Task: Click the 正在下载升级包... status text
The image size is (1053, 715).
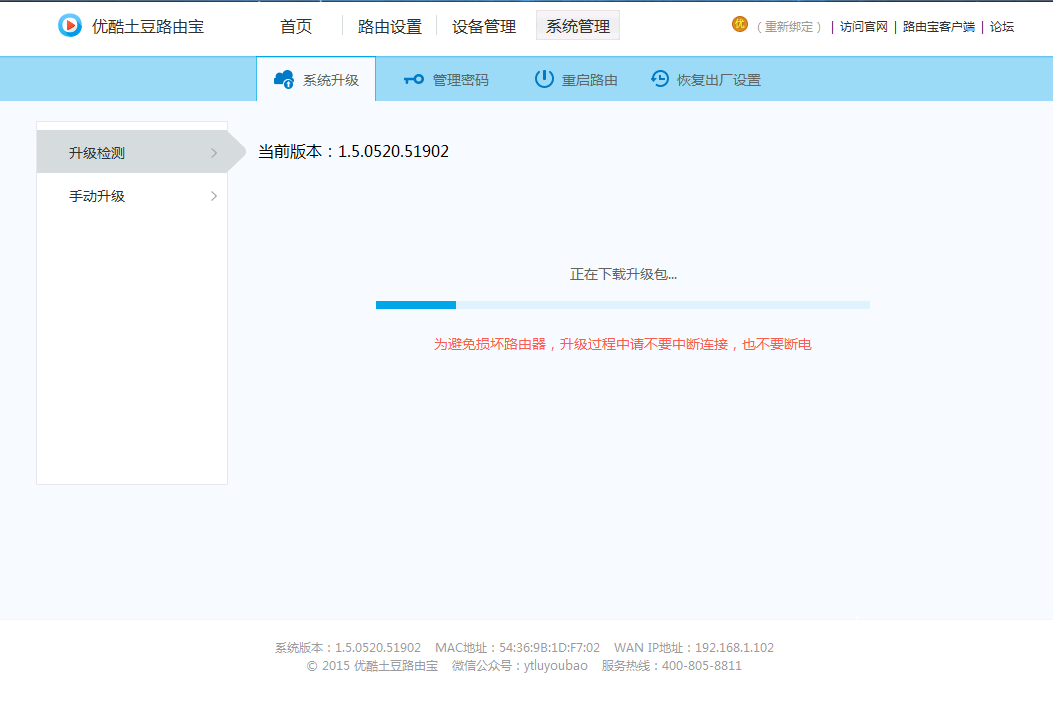Action: (623, 274)
